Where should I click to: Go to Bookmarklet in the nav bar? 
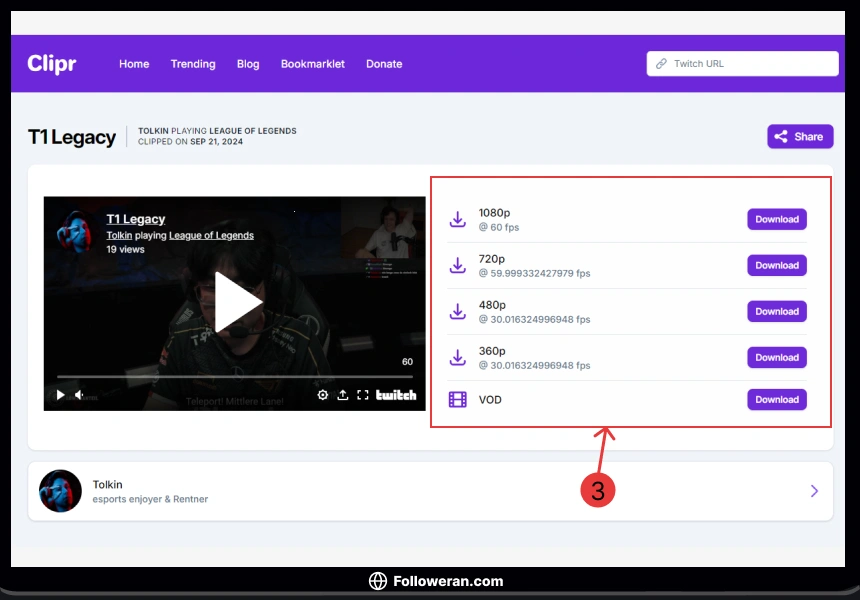312,64
